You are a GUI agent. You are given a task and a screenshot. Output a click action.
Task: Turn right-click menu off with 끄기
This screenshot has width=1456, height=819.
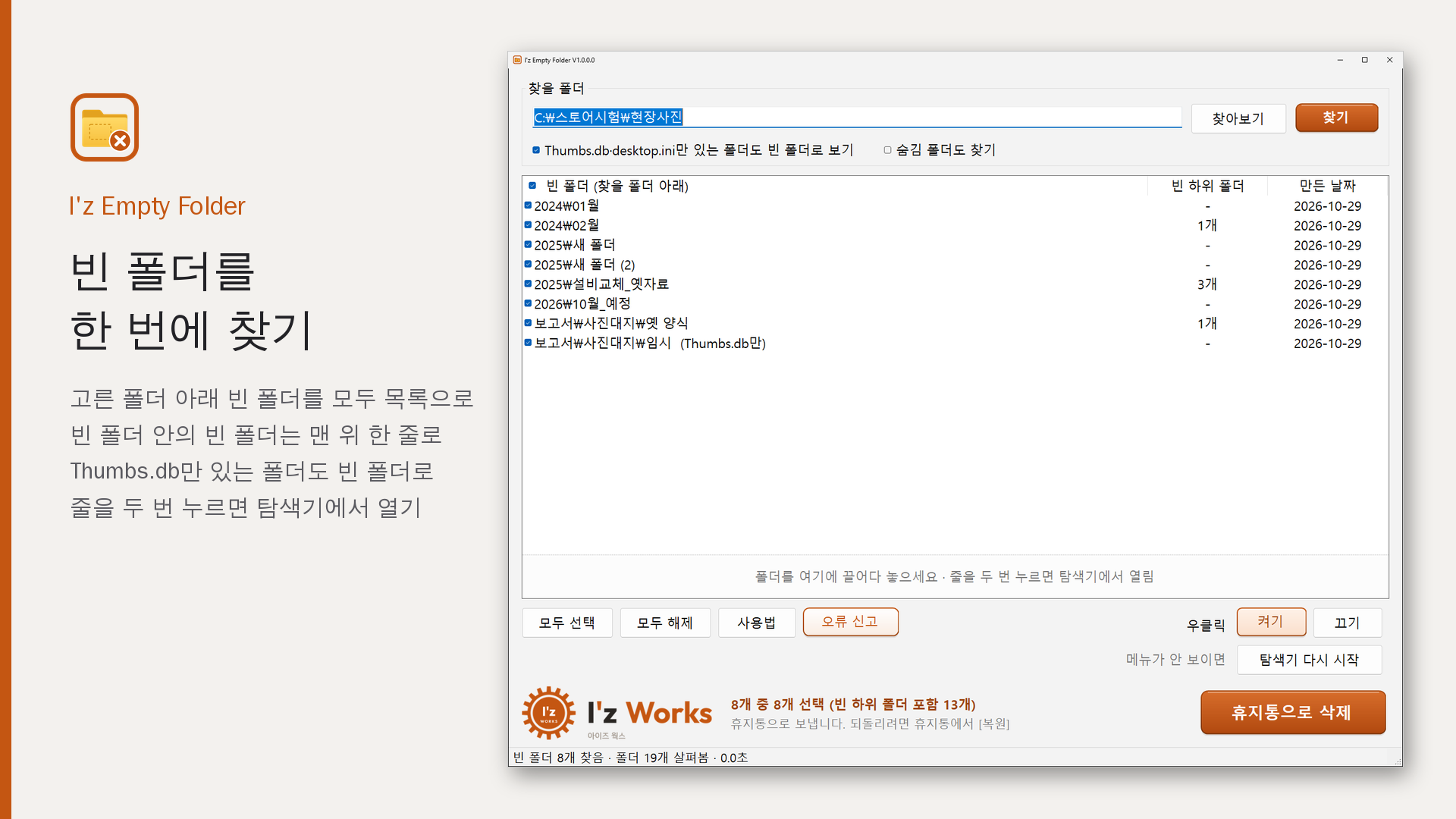[1348, 623]
